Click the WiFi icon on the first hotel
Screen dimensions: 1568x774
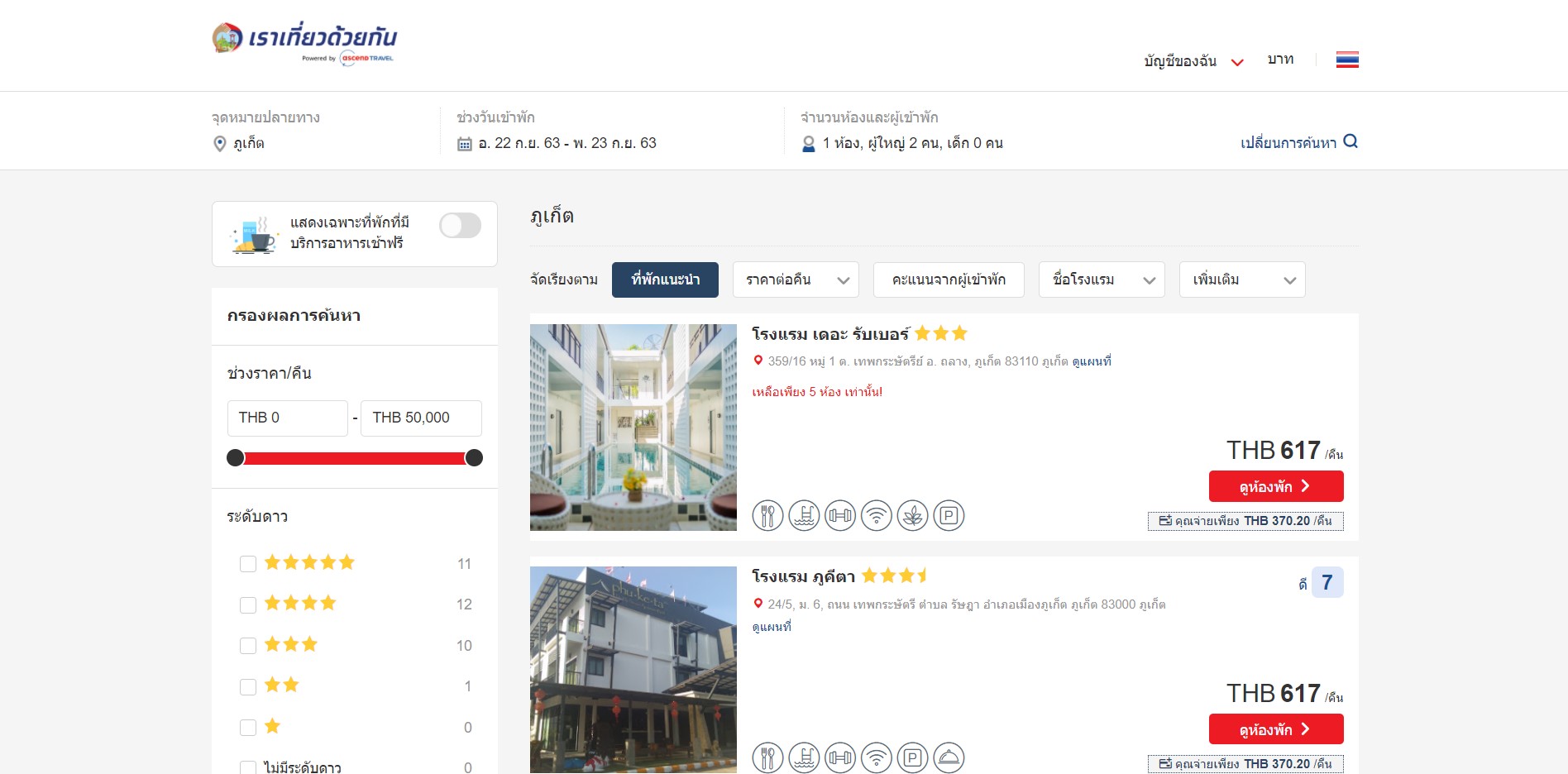pos(876,516)
